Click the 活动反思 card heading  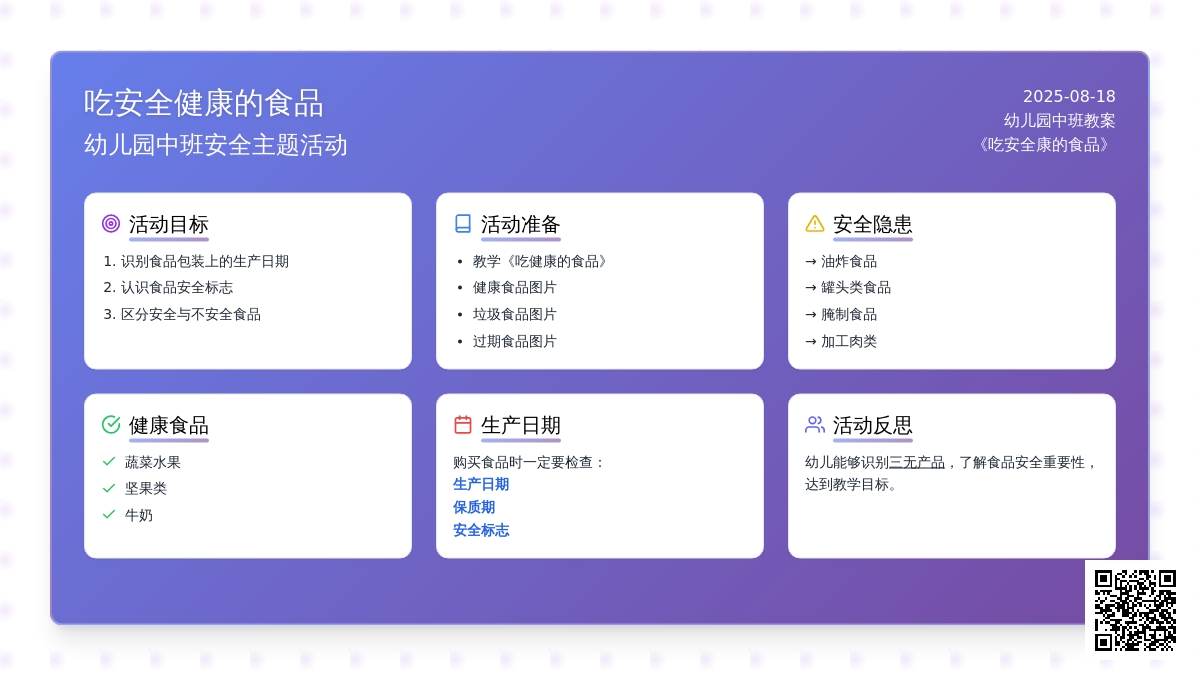(873, 426)
